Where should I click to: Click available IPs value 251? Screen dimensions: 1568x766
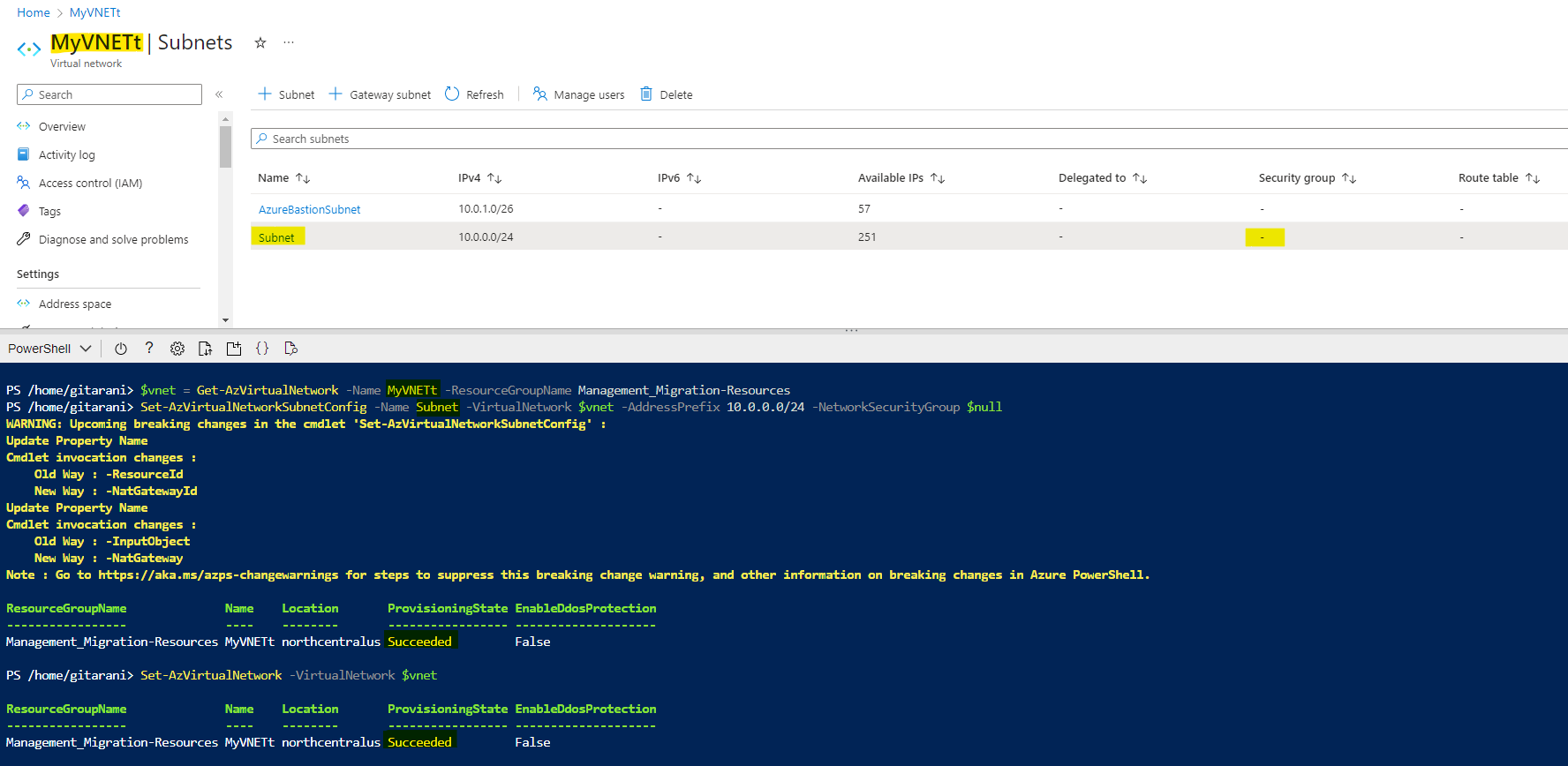(867, 237)
